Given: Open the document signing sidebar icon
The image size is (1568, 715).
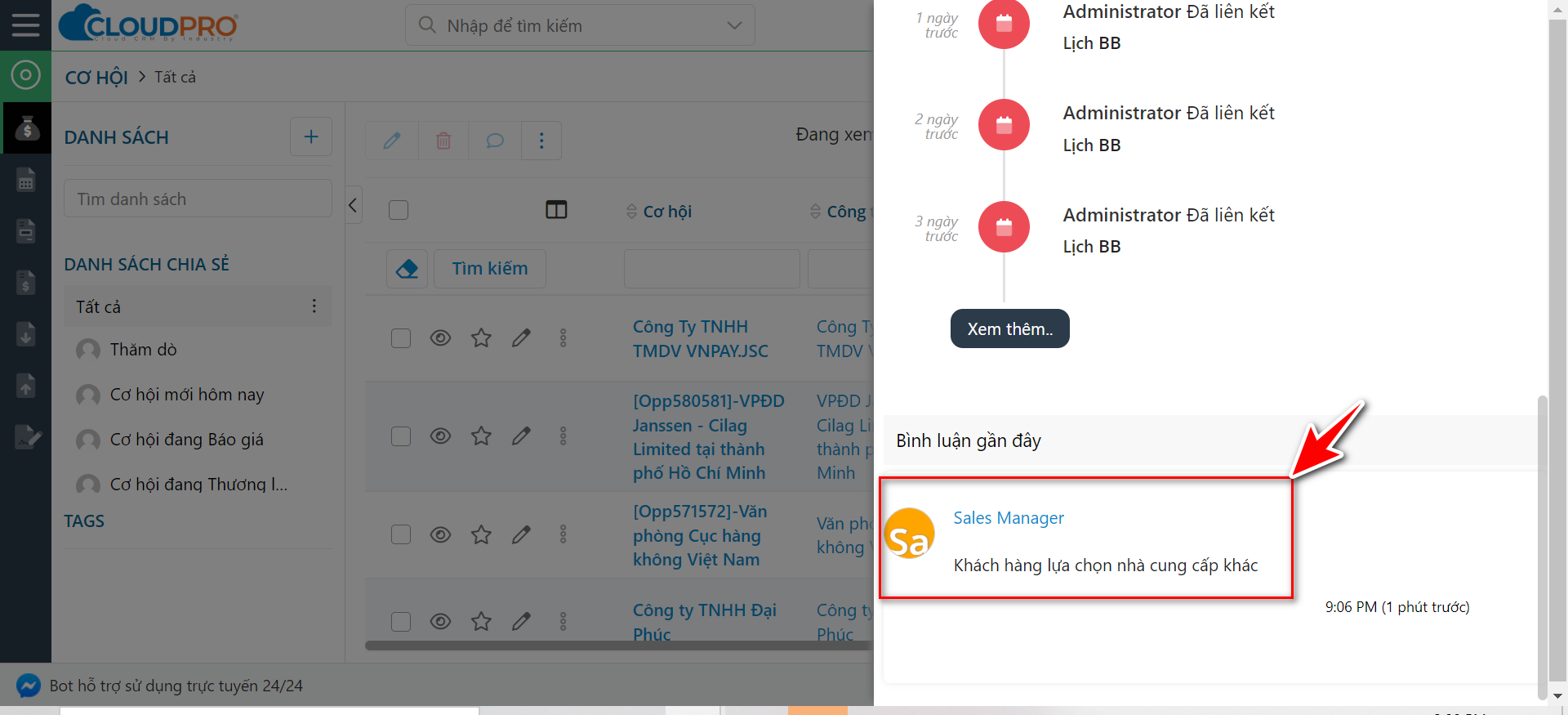Looking at the screenshot, I should [x=28, y=436].
